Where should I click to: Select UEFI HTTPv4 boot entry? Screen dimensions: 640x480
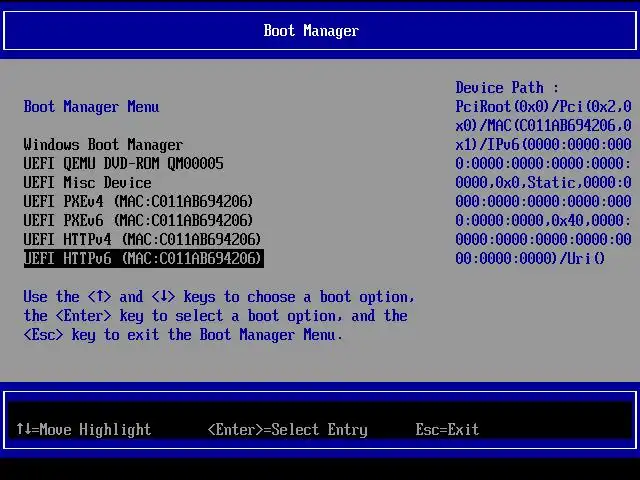pyautogui.click(x=142, y=239)
